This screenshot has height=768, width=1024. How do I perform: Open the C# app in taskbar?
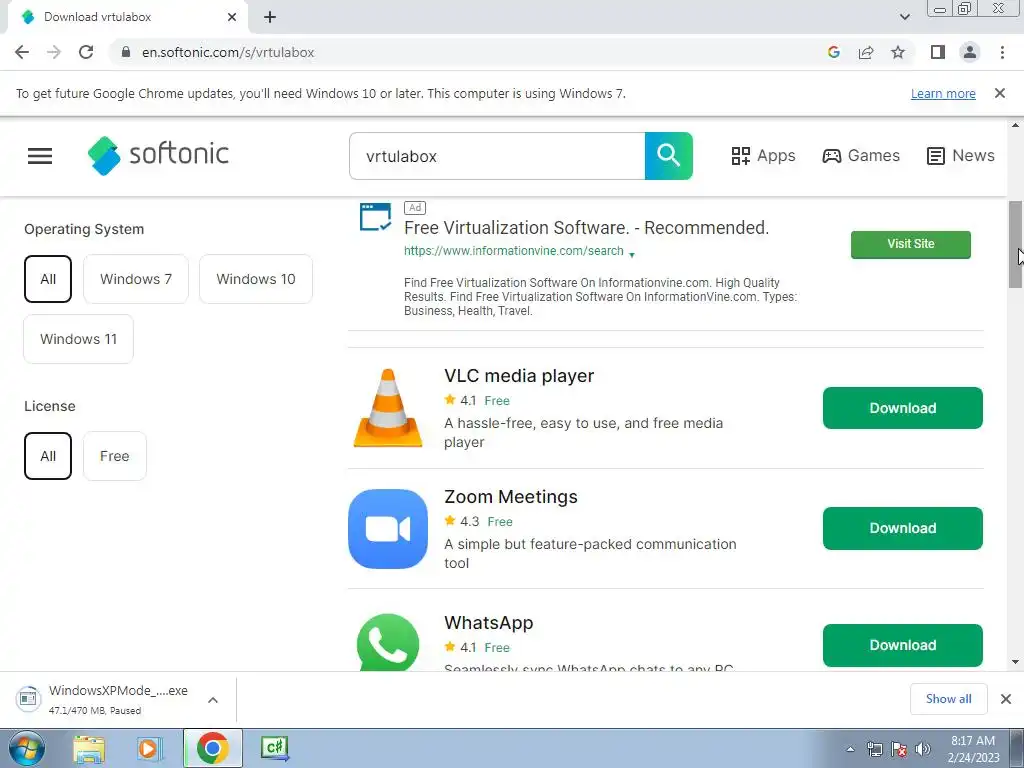pos(274,748)
